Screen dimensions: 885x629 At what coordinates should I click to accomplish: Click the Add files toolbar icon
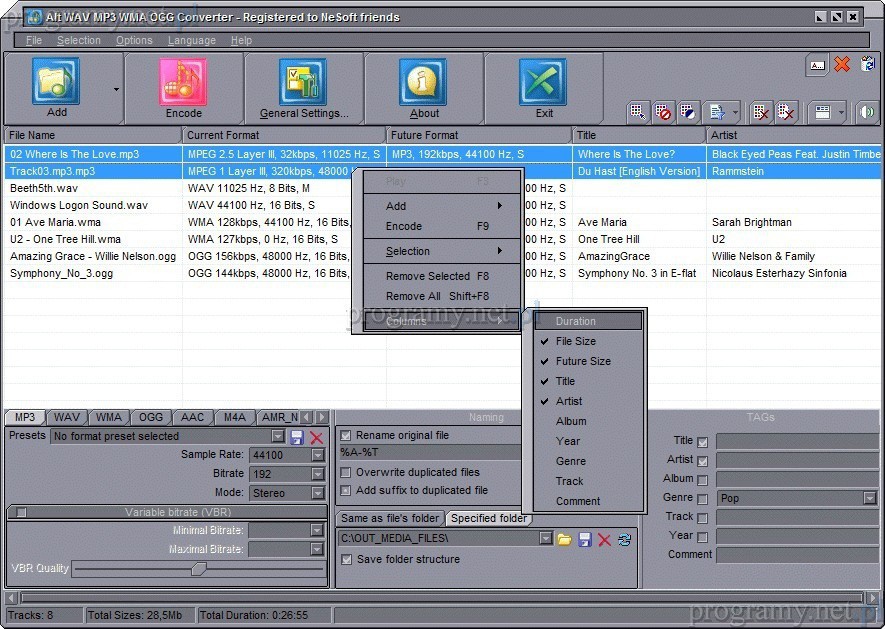point(56,83)
